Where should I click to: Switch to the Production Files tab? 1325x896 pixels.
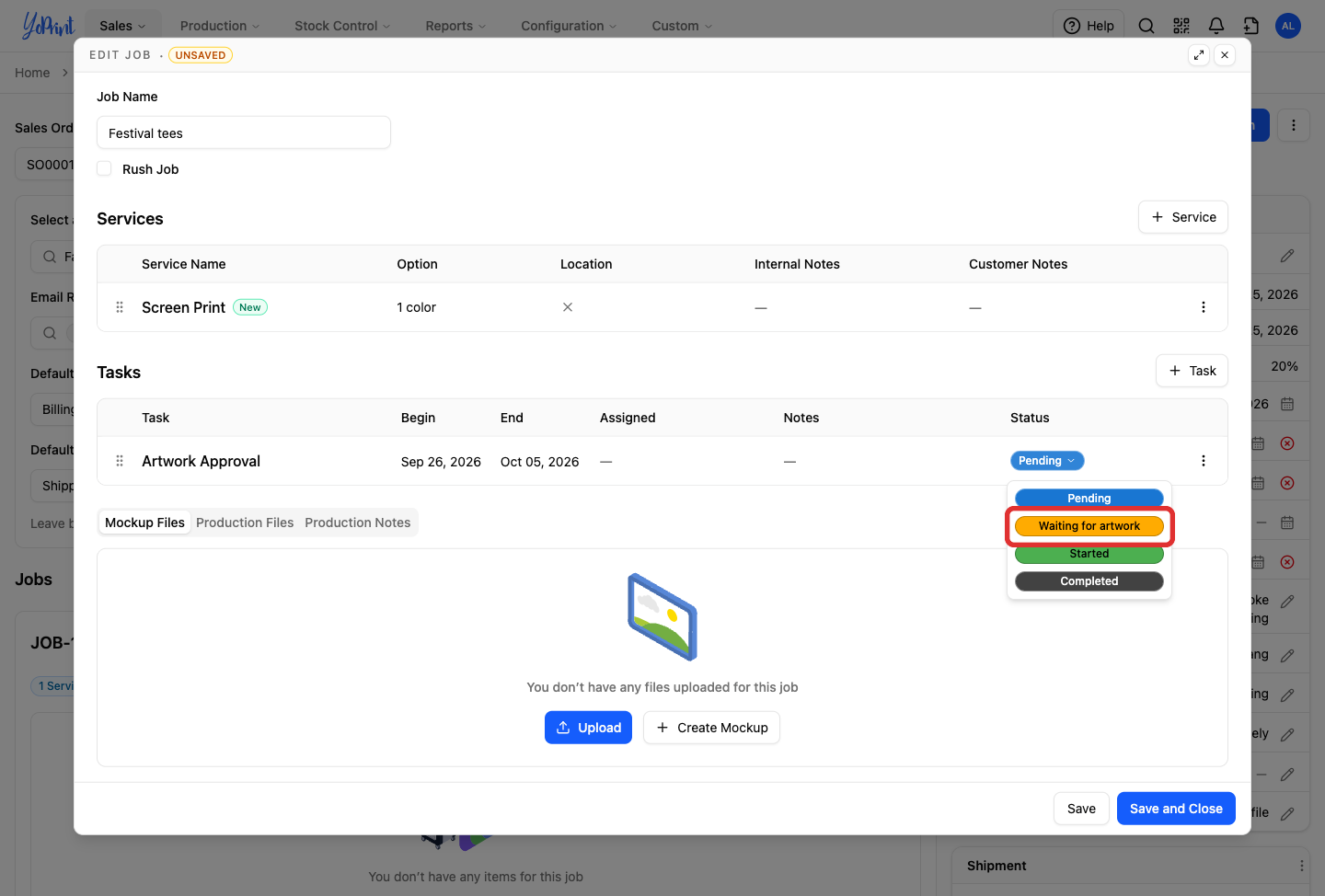[x=245, y=523]
